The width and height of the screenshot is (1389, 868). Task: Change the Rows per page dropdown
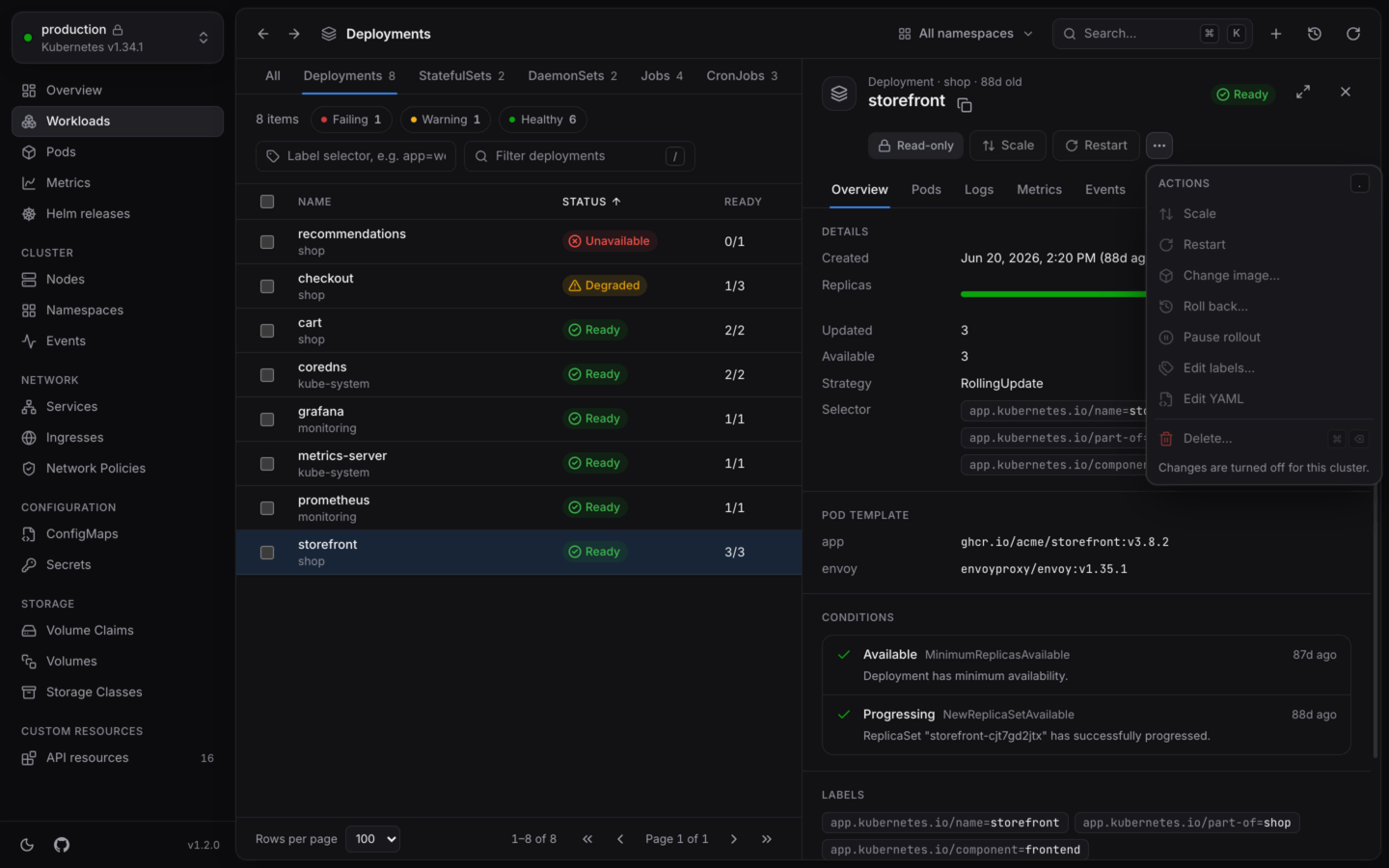(372, 839)
